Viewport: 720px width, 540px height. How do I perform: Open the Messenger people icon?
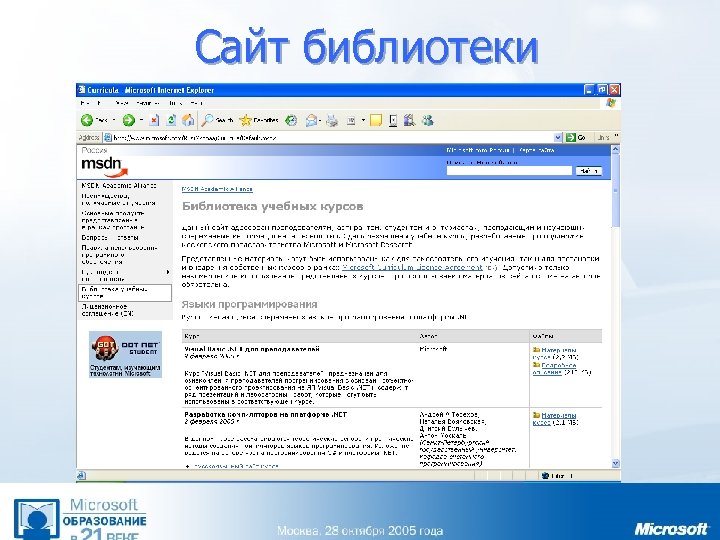(428, 120)
